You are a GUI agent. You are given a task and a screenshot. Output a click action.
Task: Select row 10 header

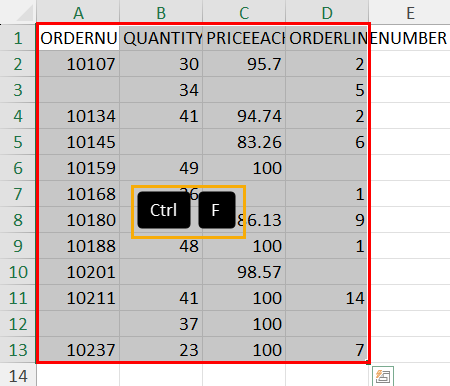[18, 272]
